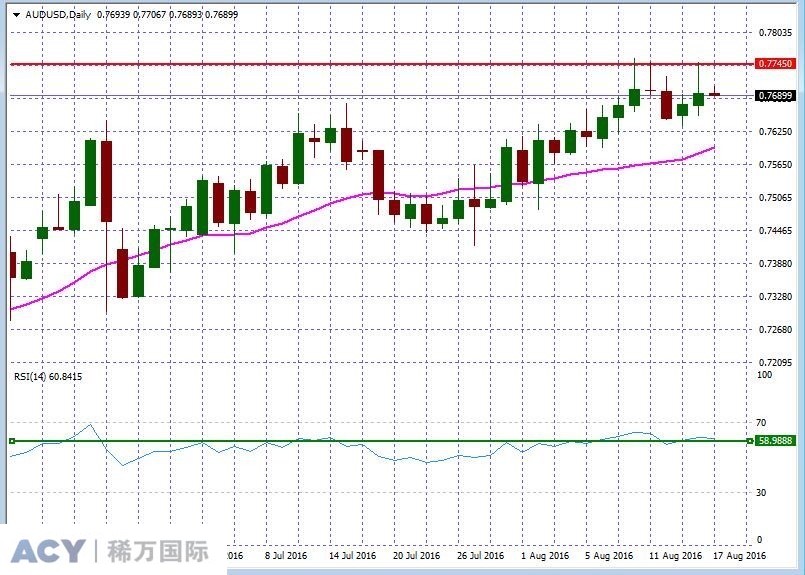Select the current price label 0.76899

(775, 95)
